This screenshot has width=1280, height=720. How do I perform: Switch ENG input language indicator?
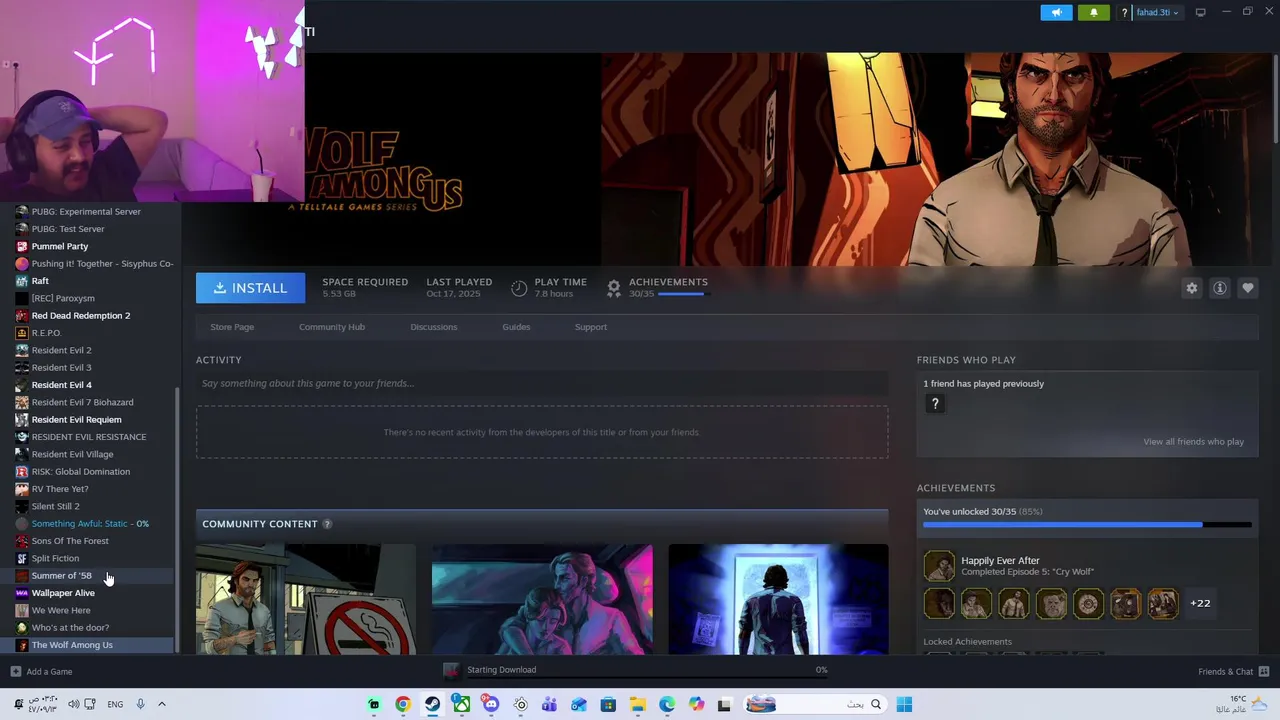[115, 704]
